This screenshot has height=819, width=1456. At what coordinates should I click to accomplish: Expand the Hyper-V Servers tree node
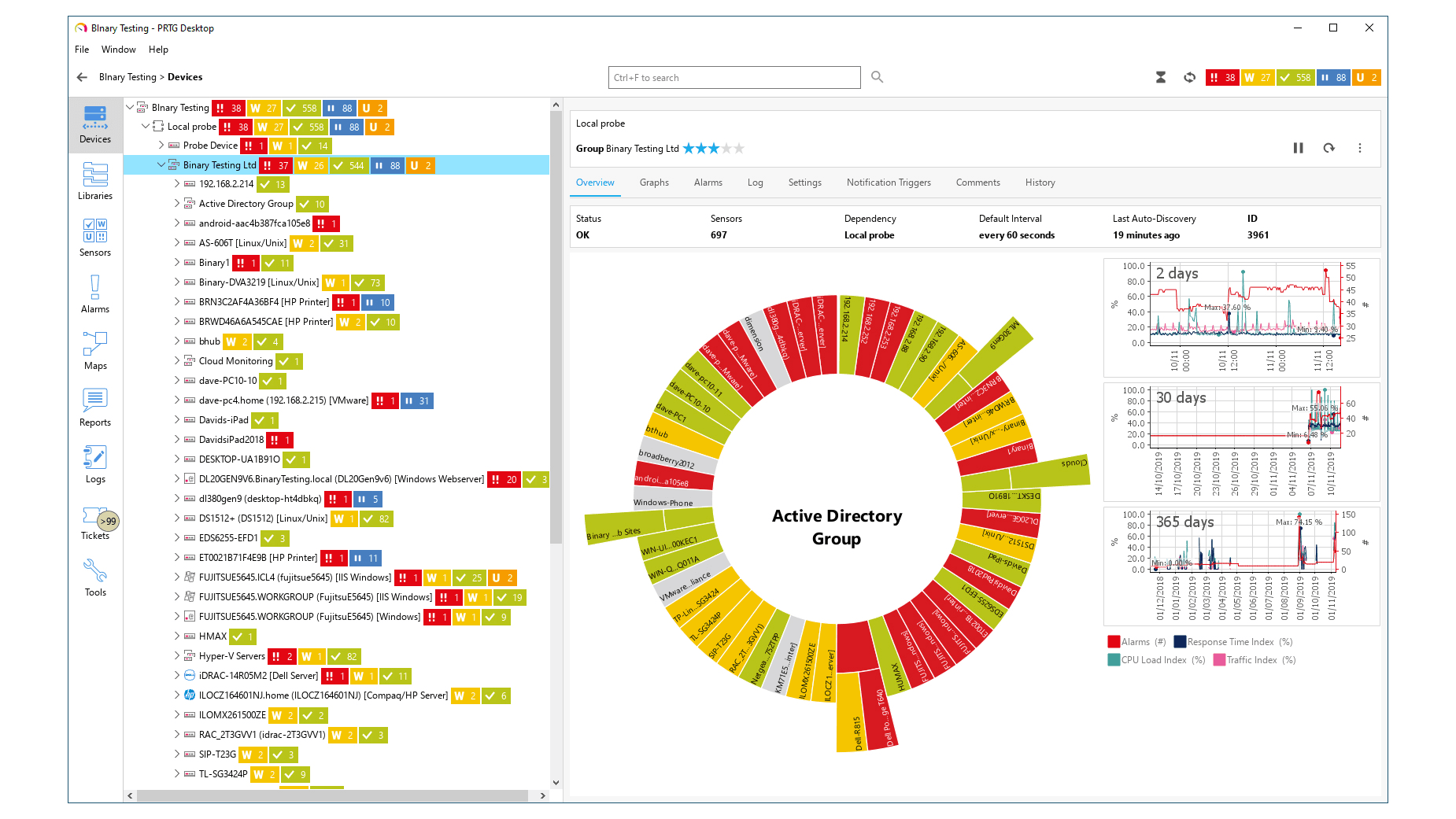(x=177, y=656)
